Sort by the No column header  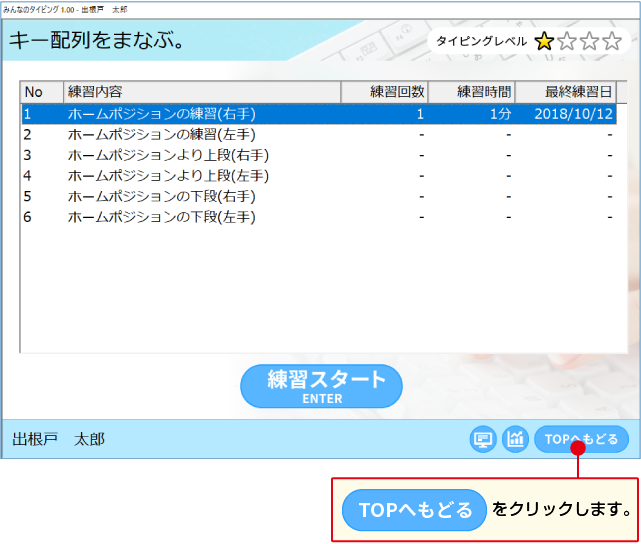pos(42,92)
